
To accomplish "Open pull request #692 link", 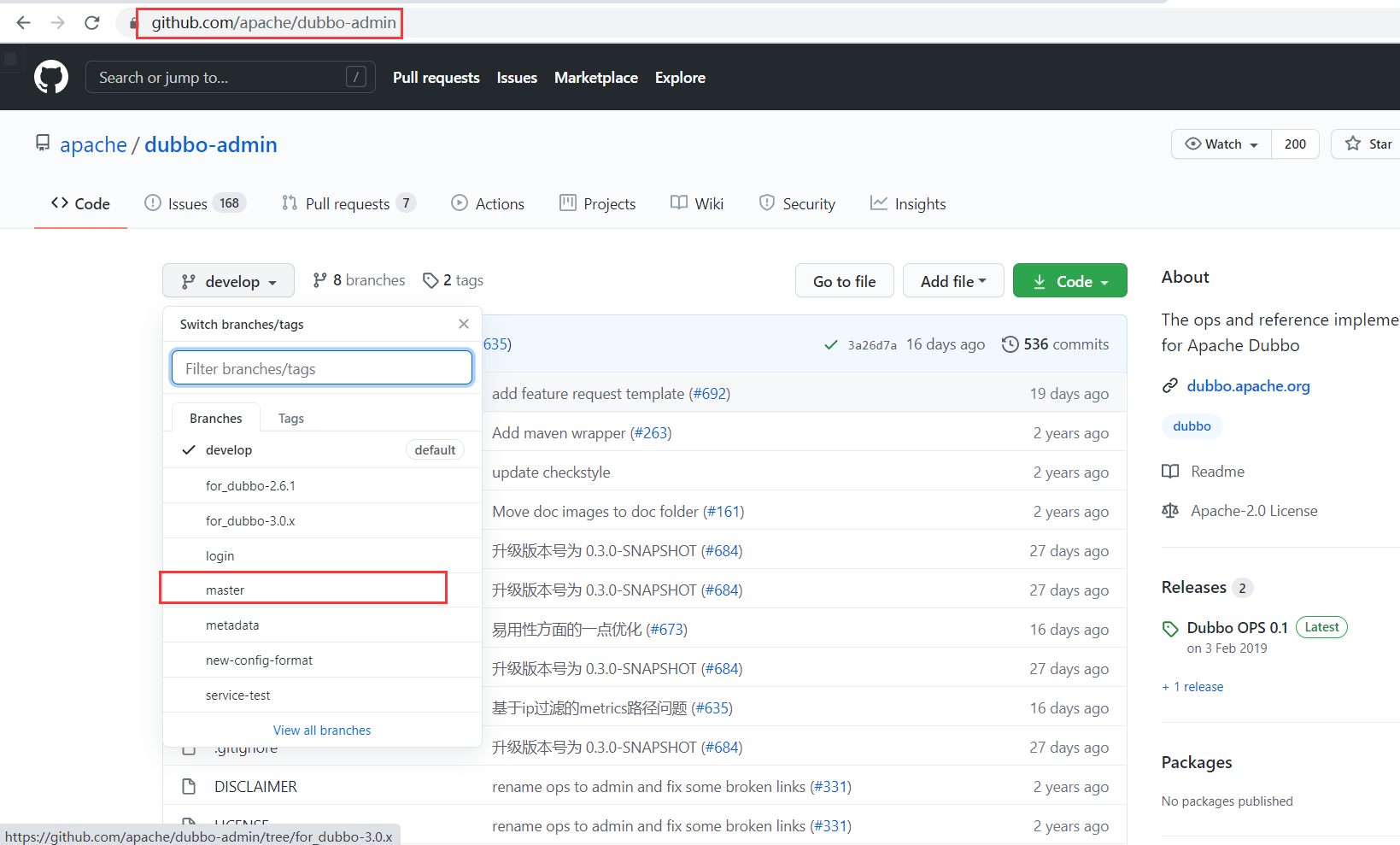I will coord(709,394).
